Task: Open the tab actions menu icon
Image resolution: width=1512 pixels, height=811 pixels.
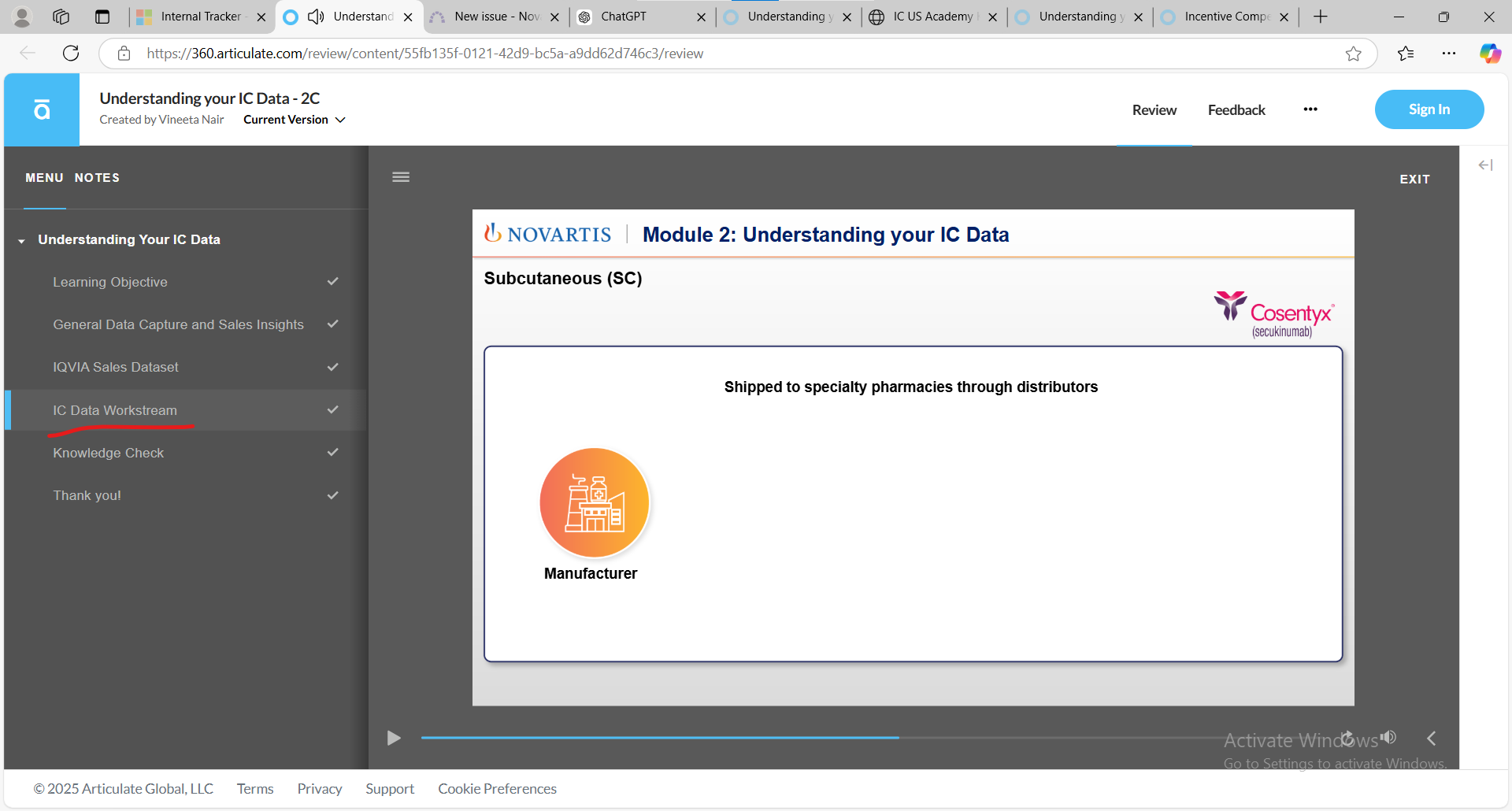Action: [102, 17]
